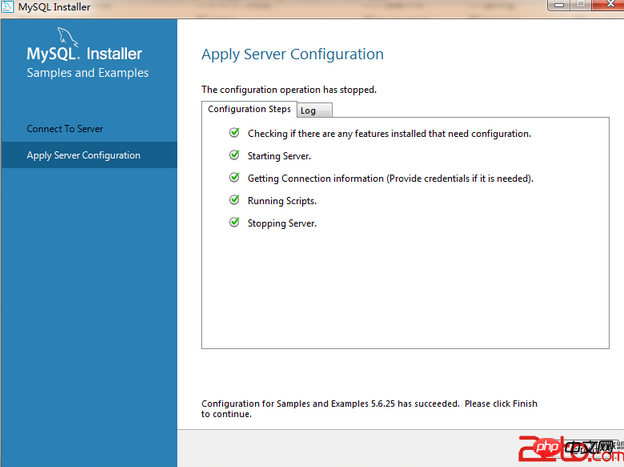The image size is (624, 467).
Task: Click the configuration succeeded message text
Action: point(369,409)
